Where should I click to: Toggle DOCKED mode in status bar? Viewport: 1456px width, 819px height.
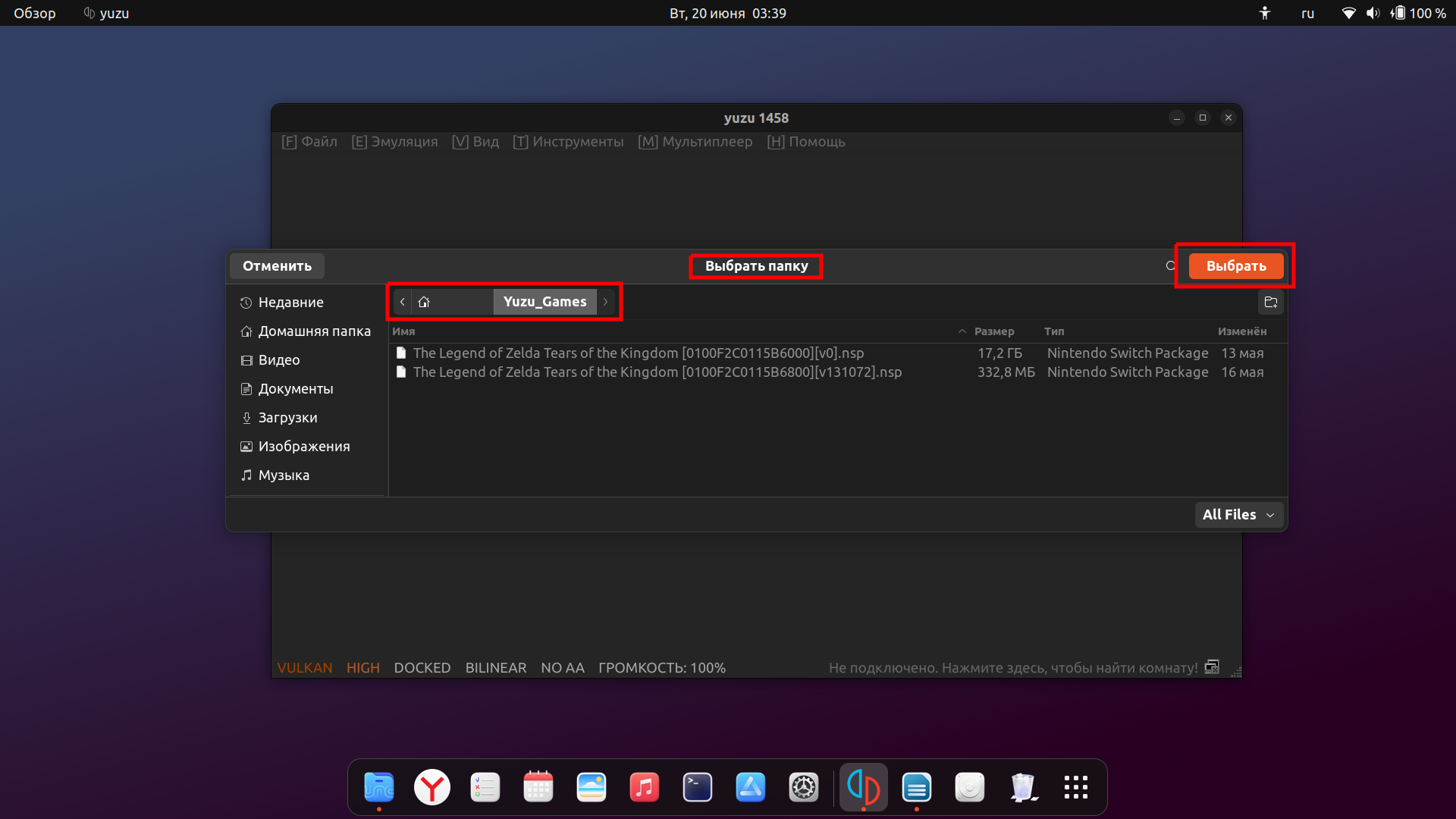pos(422,667)
